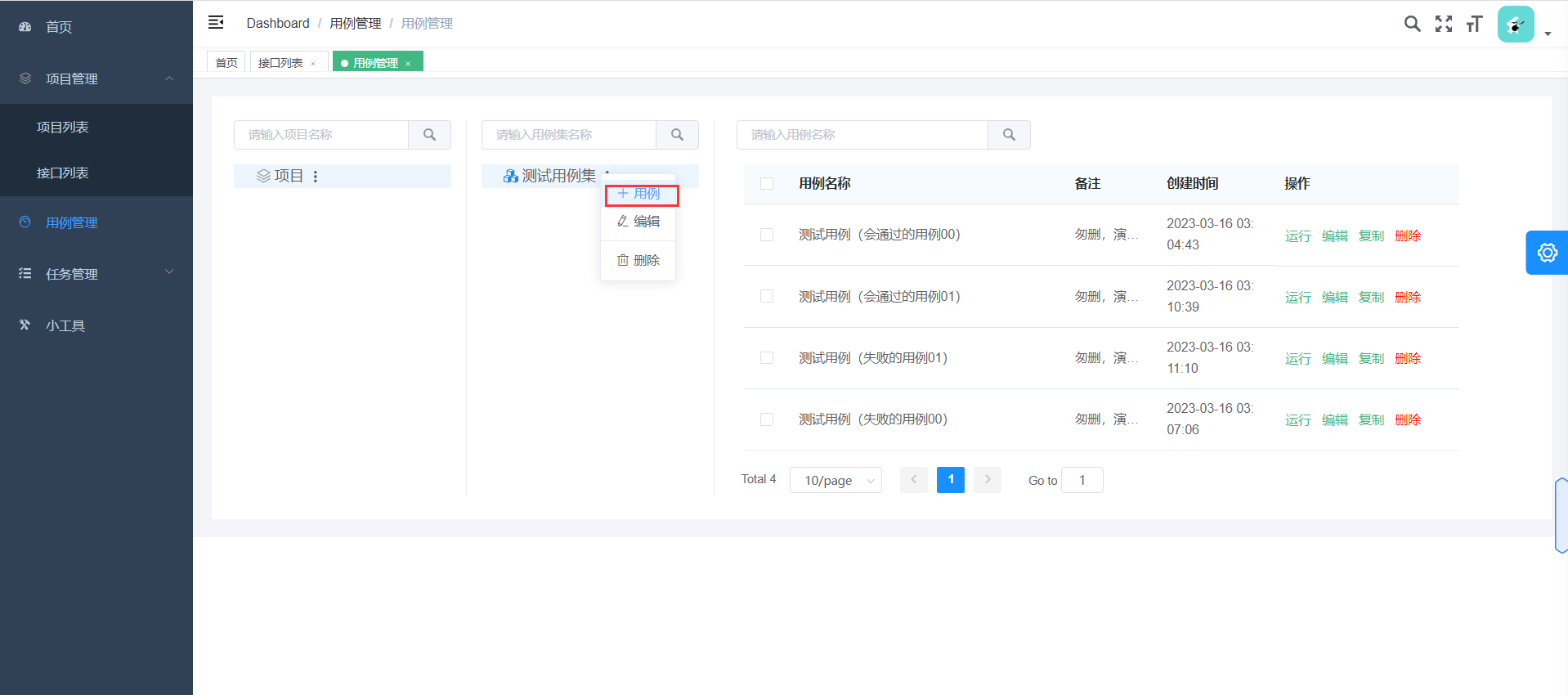Select page 1 in pagination
This screenshot has height=695, width=1568.
click(951, 480)
